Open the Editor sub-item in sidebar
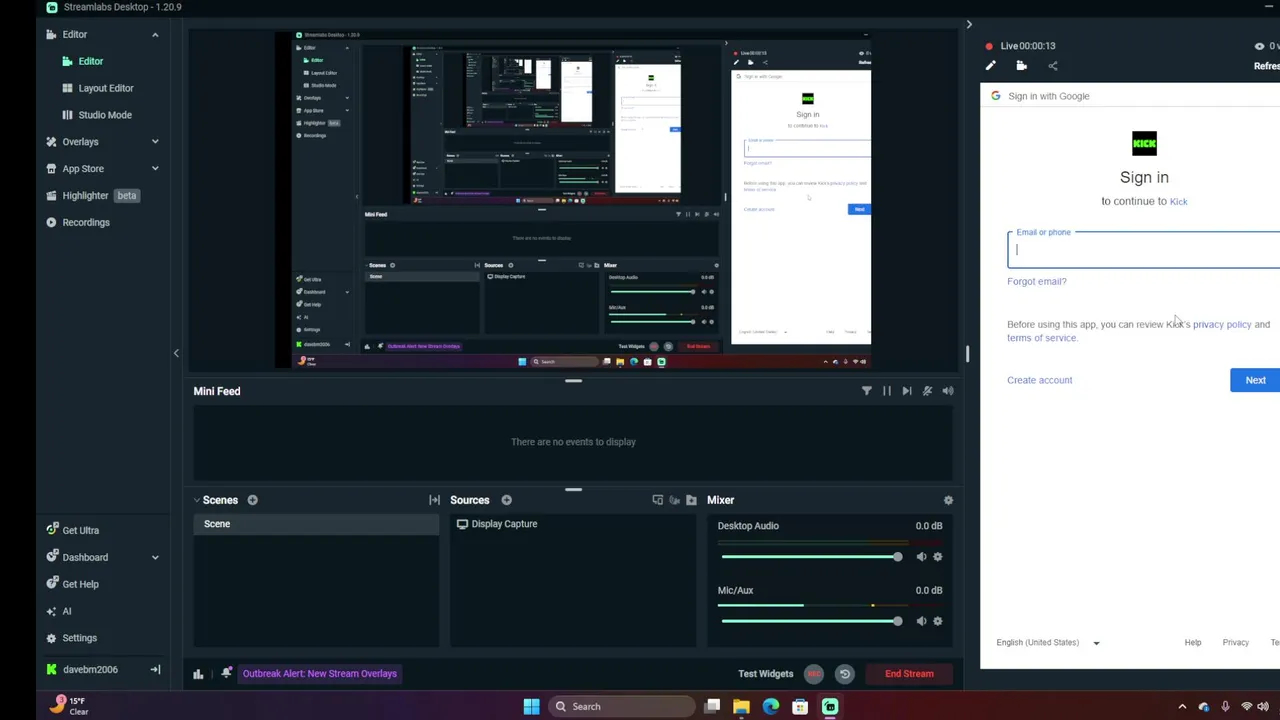The width and height of the screenshot is (1280, 720). point(90,61)
